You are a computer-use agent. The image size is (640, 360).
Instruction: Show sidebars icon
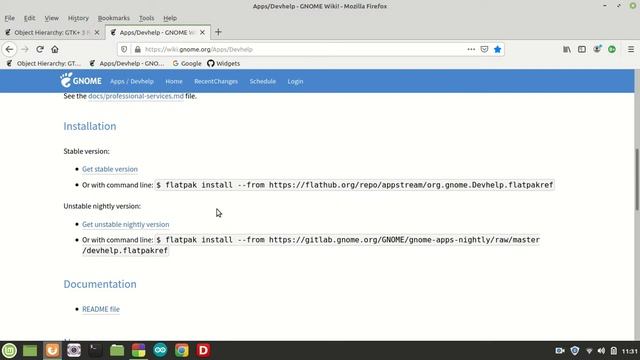[582, 49]
